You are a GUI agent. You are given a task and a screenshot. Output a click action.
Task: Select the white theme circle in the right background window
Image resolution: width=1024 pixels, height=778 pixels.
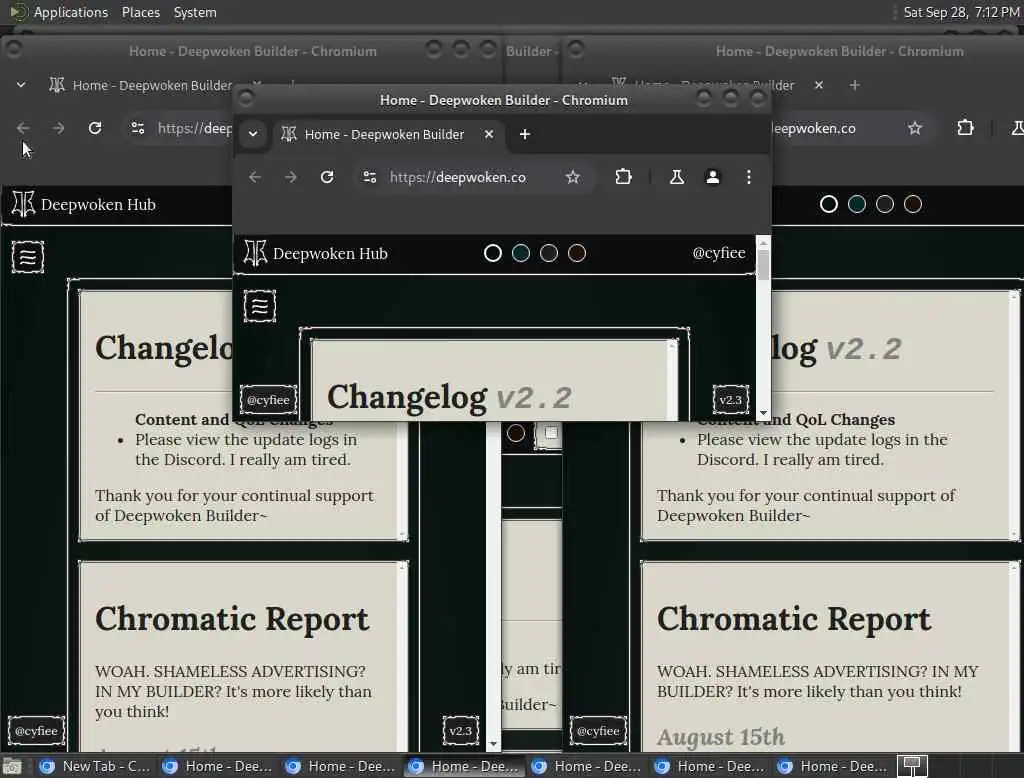click(829, 204)
